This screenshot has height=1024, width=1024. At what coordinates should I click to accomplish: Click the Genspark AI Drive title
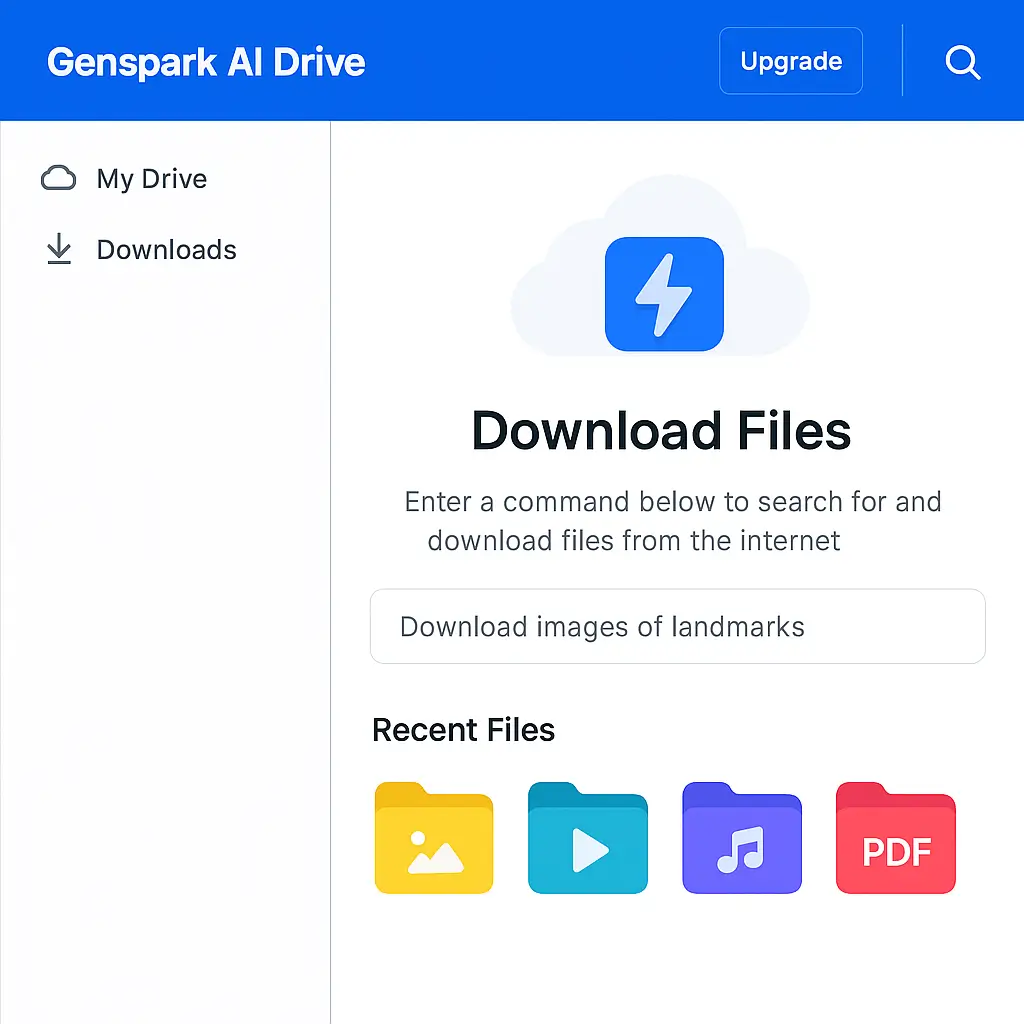pyautogui.click(x=206, y=63)
